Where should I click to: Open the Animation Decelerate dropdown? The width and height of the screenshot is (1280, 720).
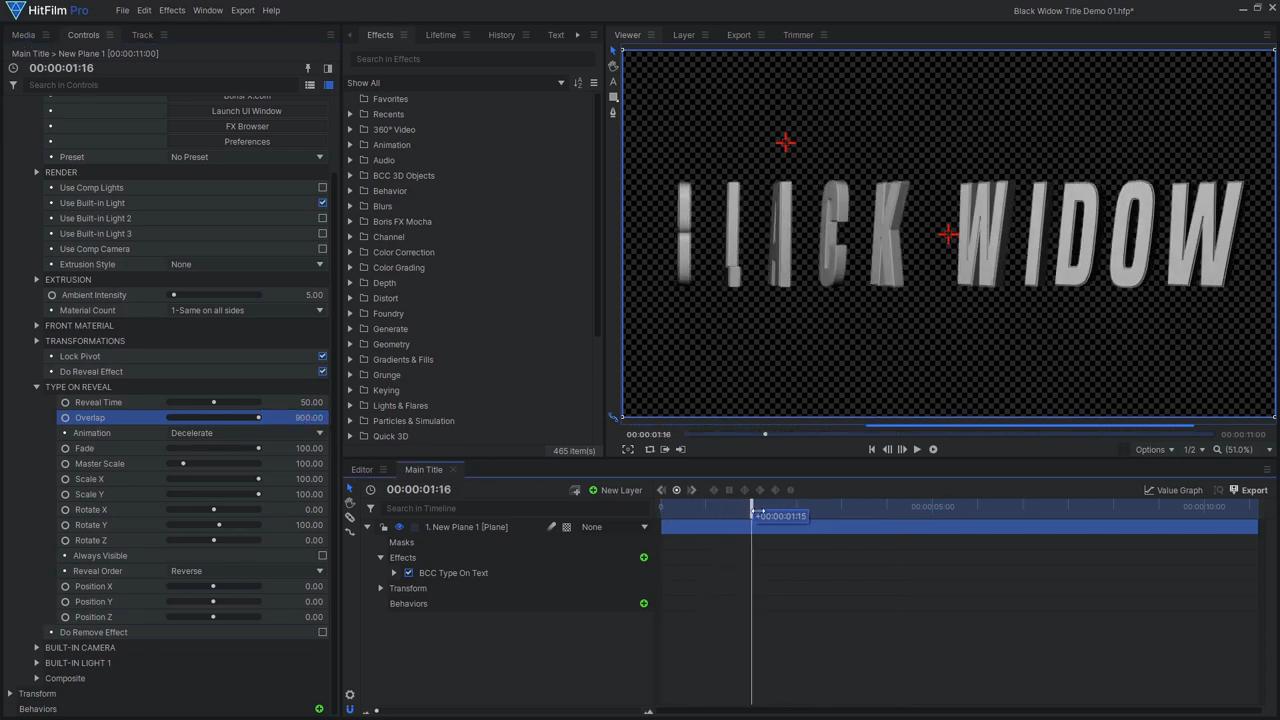247,433
